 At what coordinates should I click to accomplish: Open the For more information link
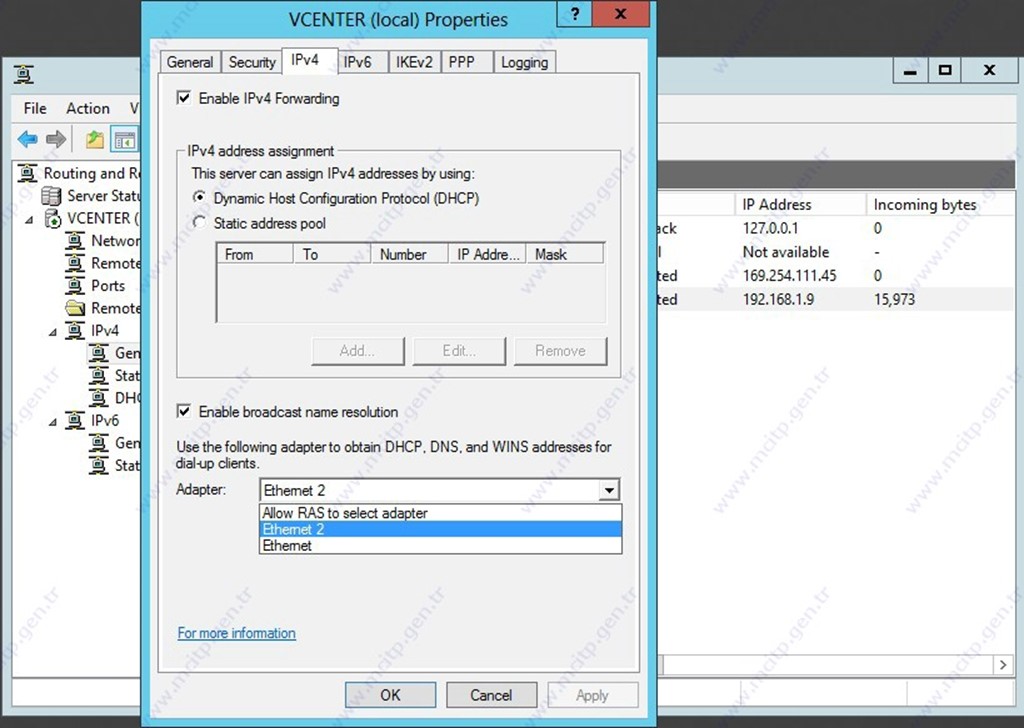(236, 633)
